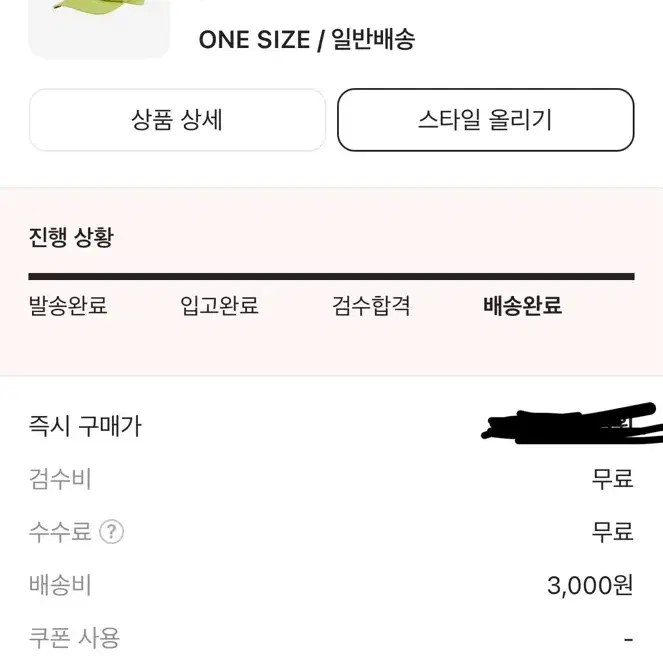Click the 3,000원 shipping fee amount
663x663 pixels.
[590, 585]
